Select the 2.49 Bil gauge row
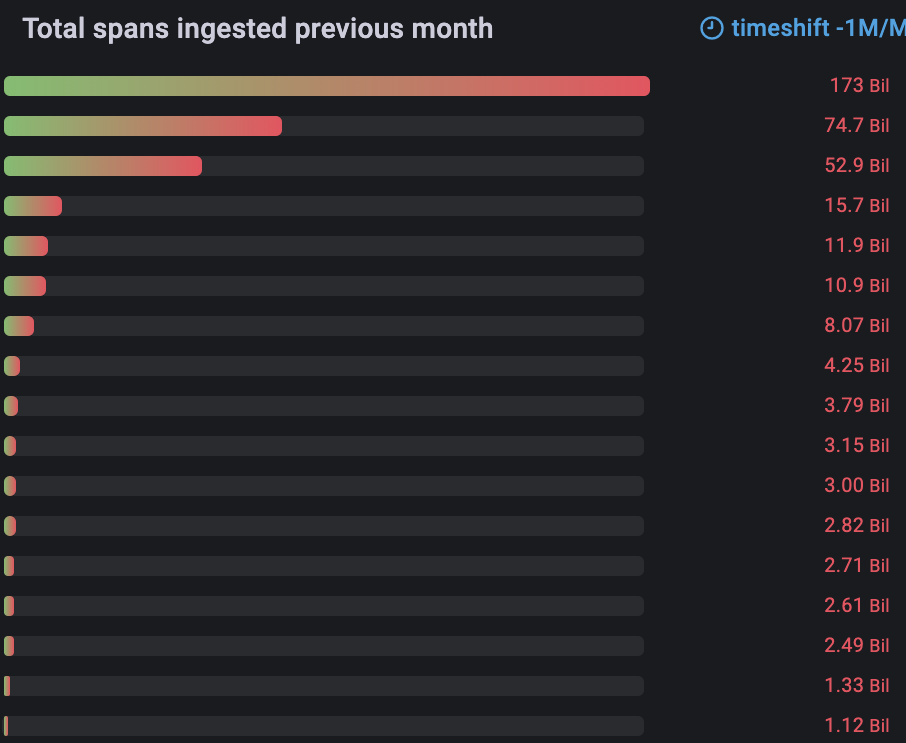This screenshot has height=743, width=906. [325, 645]
